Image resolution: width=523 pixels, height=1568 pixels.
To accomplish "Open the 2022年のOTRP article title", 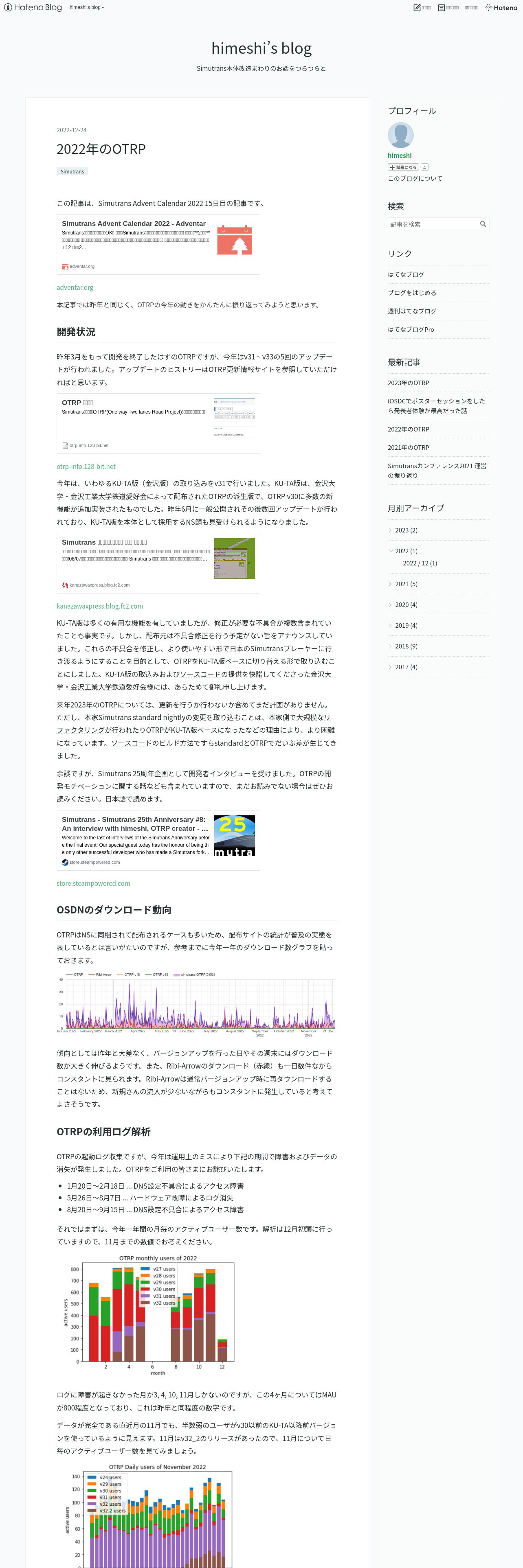I will click(x=101, y=149).
